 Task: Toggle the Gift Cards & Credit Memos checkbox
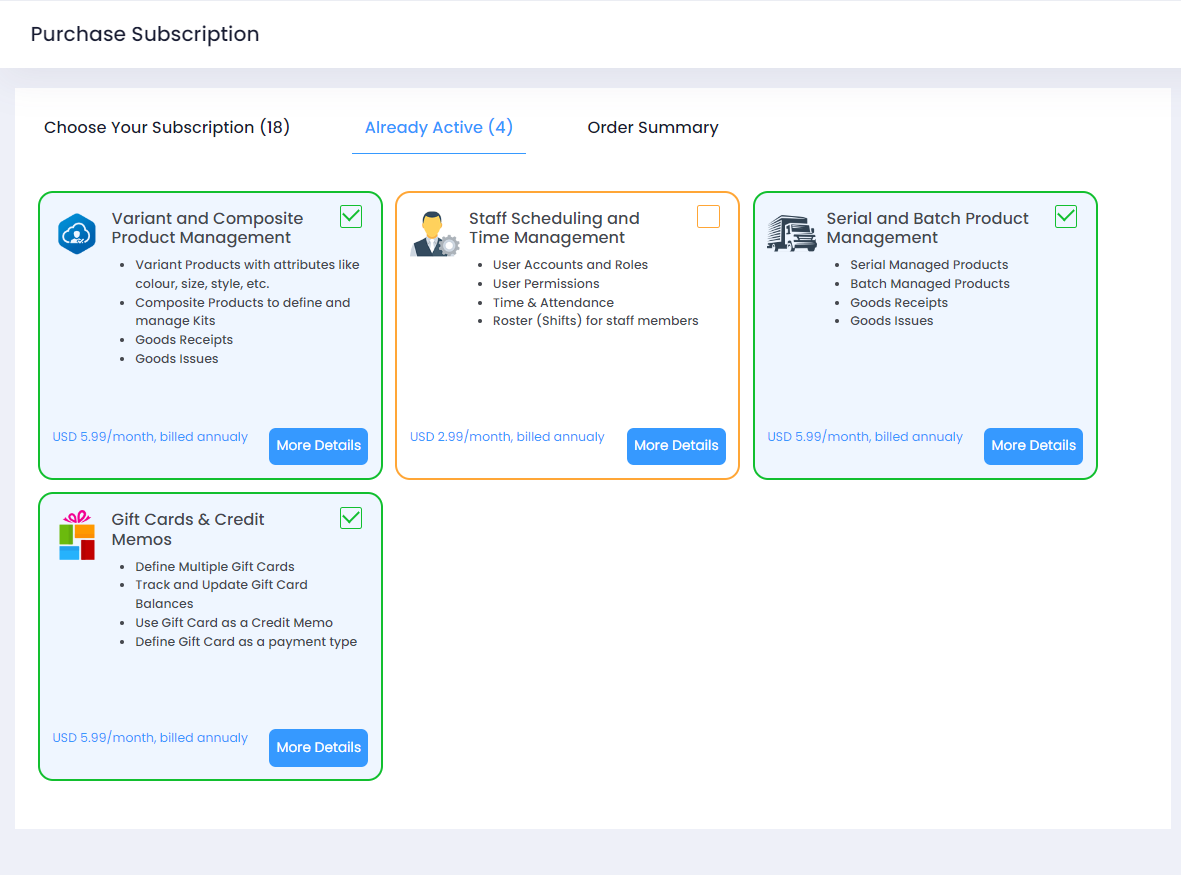[351, 518]
